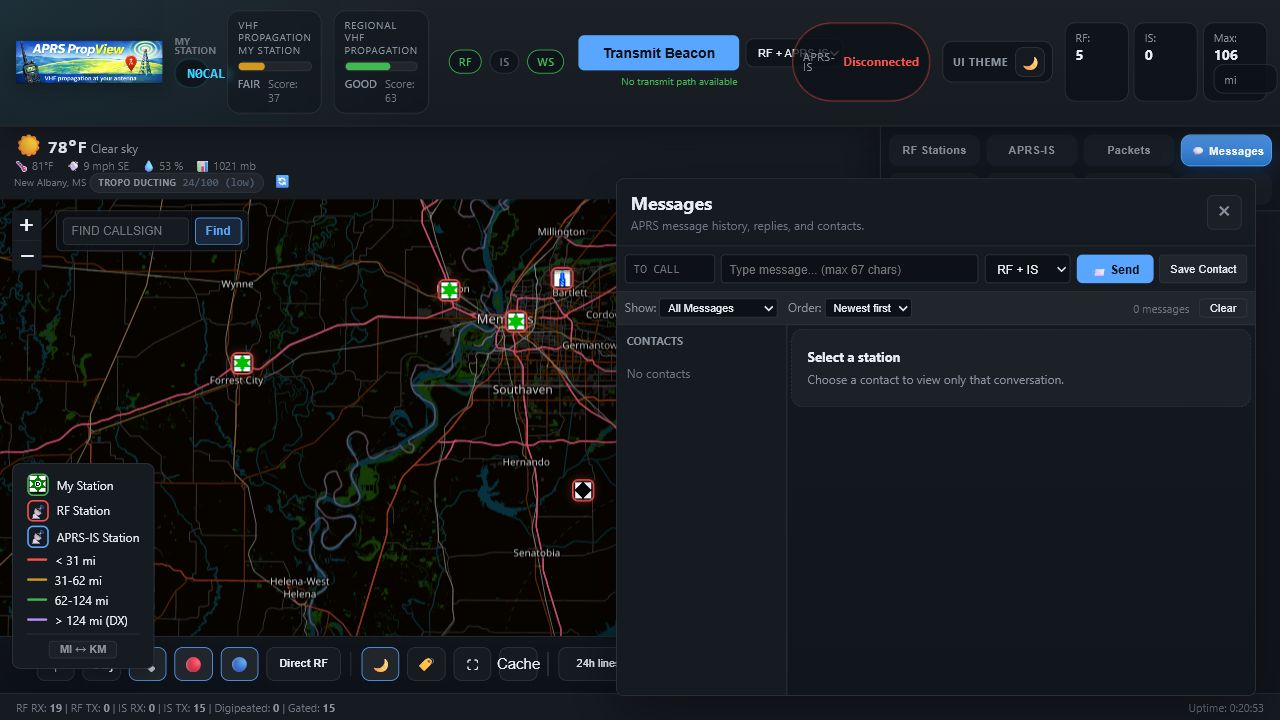This screenshot has width=1280, height=720.
Task: Refresh the weather data with the blue refresh icon
Action: (x=282, y=182)
